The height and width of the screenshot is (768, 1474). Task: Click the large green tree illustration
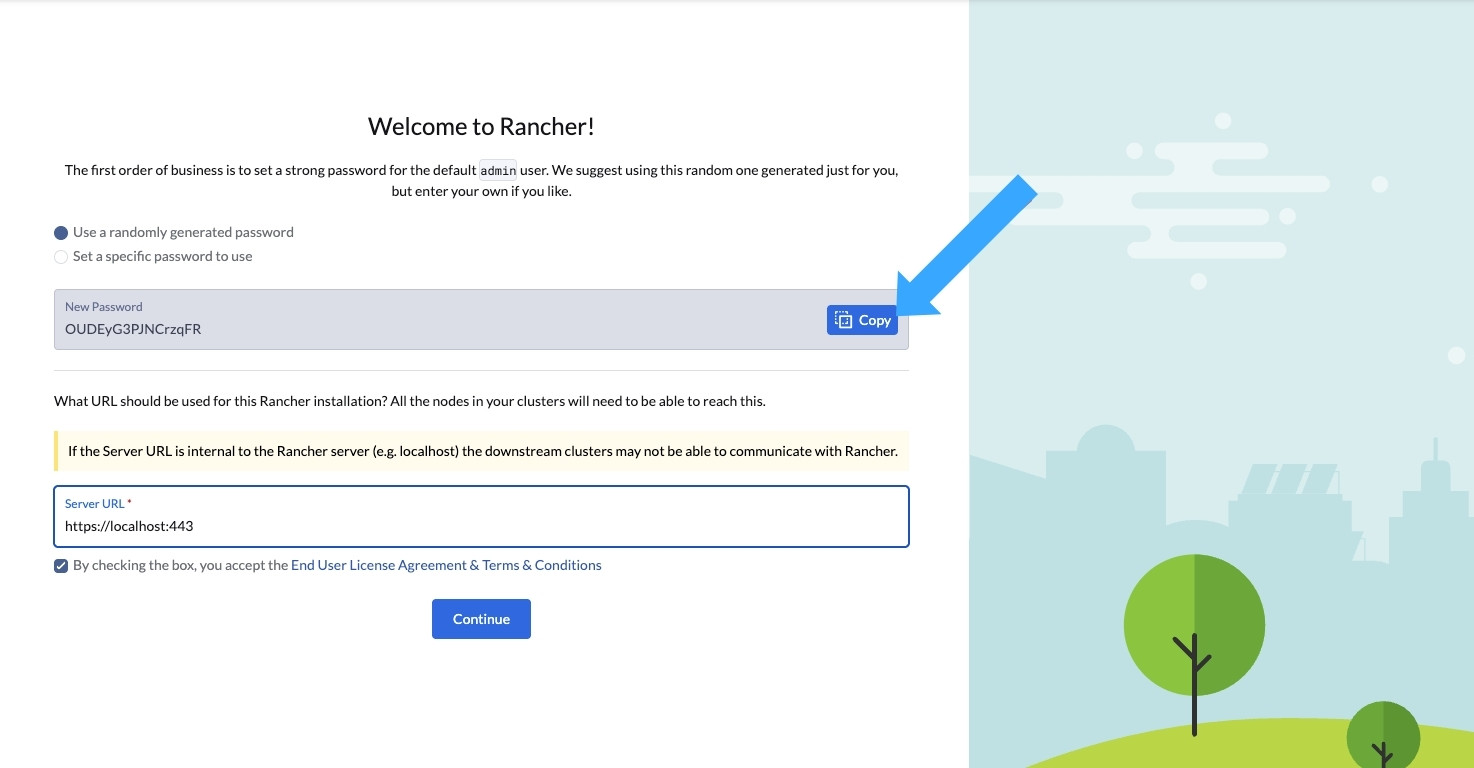coord(1194,624)
